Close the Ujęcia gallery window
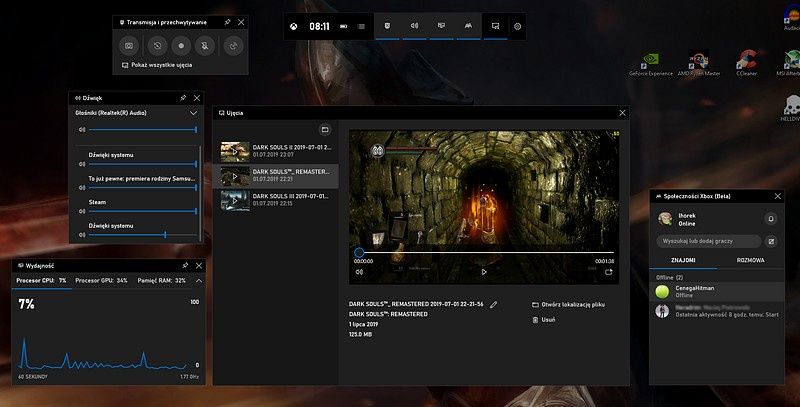This screenshot has width=800, height=407. (622, 113)
